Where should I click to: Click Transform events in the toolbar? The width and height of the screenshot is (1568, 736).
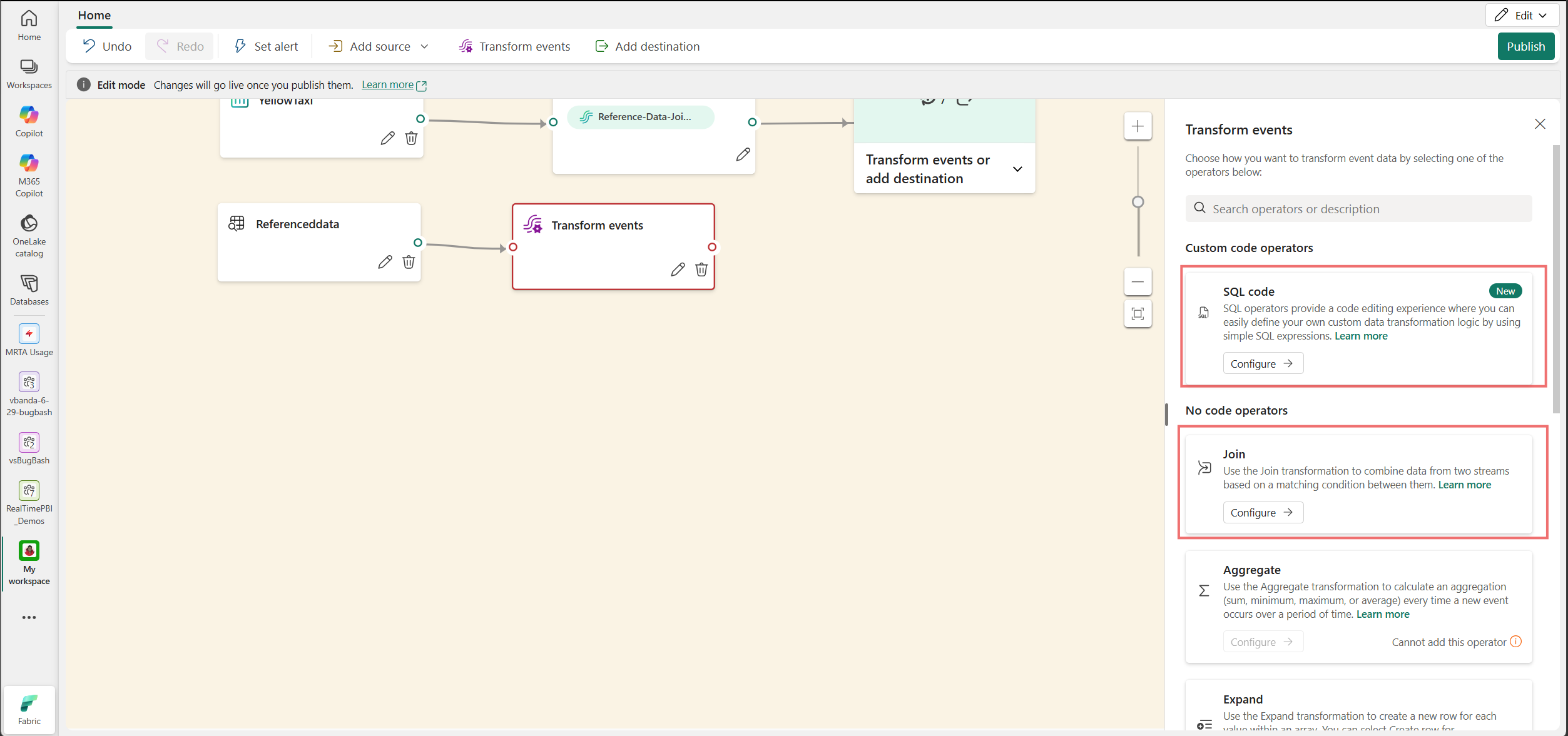pos(514,46)
